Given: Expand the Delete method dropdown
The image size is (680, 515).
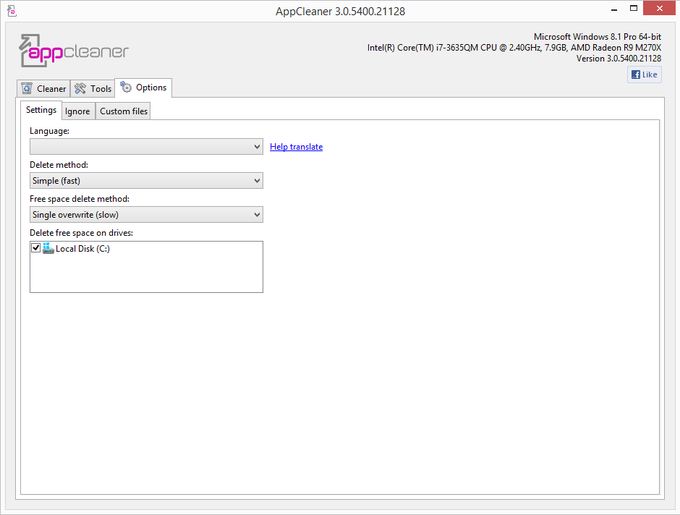Looking at the screenshot, I should pos(146,181).
